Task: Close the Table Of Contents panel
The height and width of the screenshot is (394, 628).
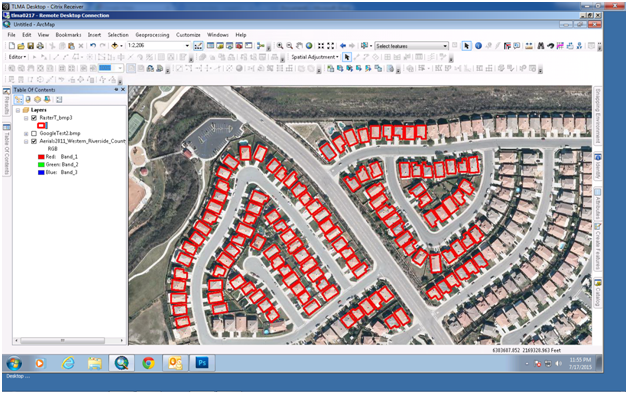Action: click(x=123, y=90)
